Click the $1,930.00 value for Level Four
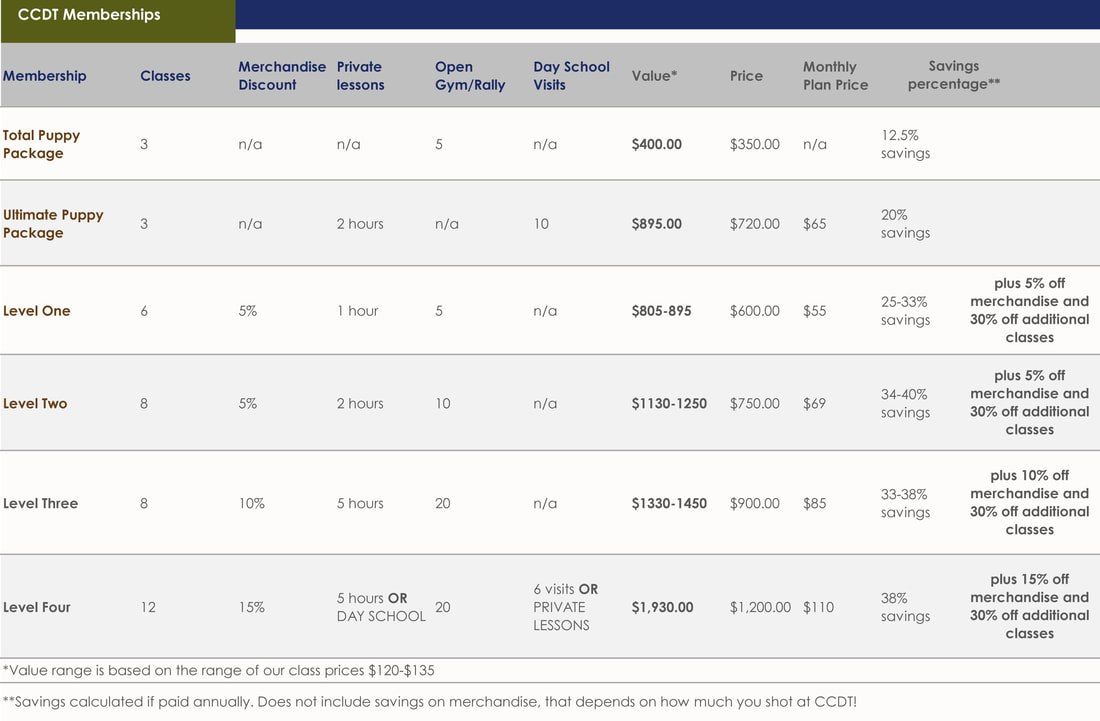1100x721 pixels. 662,607
